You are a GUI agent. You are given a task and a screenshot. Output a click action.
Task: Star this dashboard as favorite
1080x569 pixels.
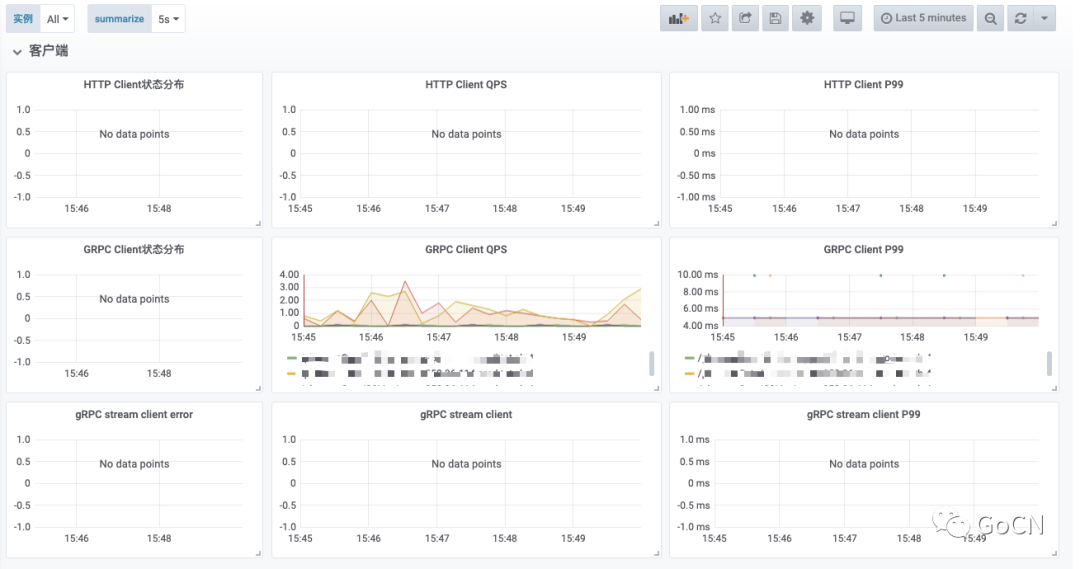(x=715, y=19)
